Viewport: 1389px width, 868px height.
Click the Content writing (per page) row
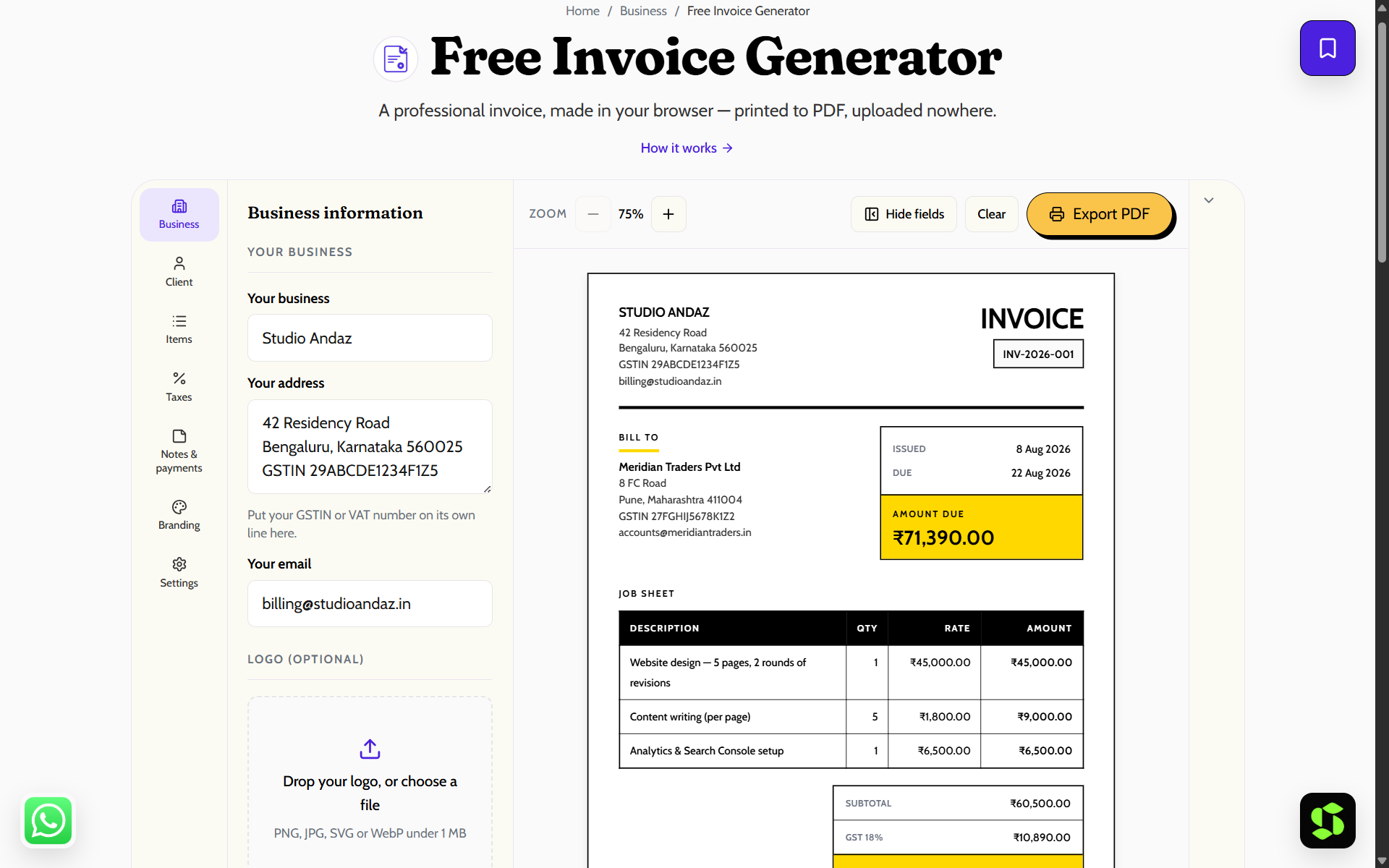click(851, 717)
